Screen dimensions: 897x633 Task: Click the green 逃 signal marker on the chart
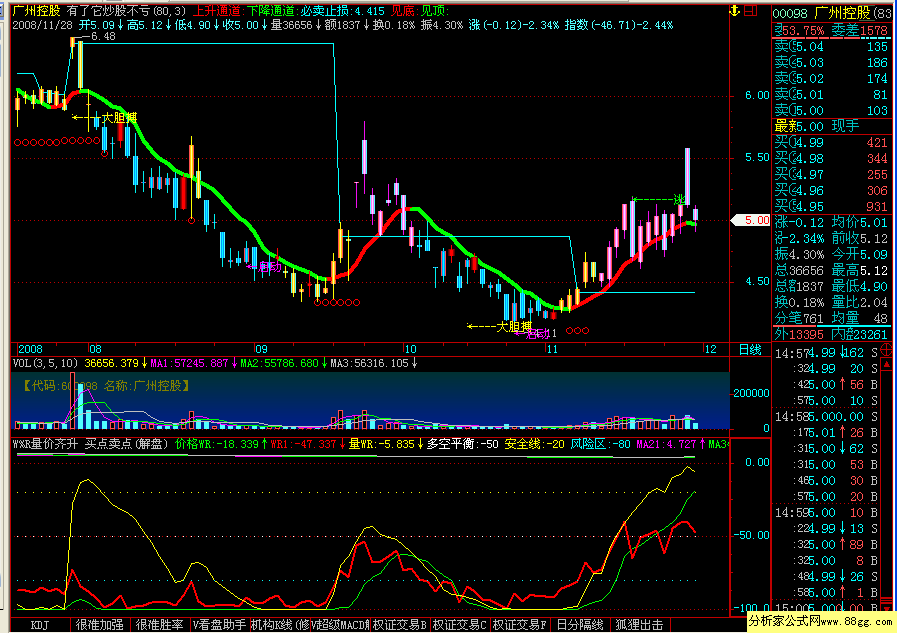pos(679,200)
